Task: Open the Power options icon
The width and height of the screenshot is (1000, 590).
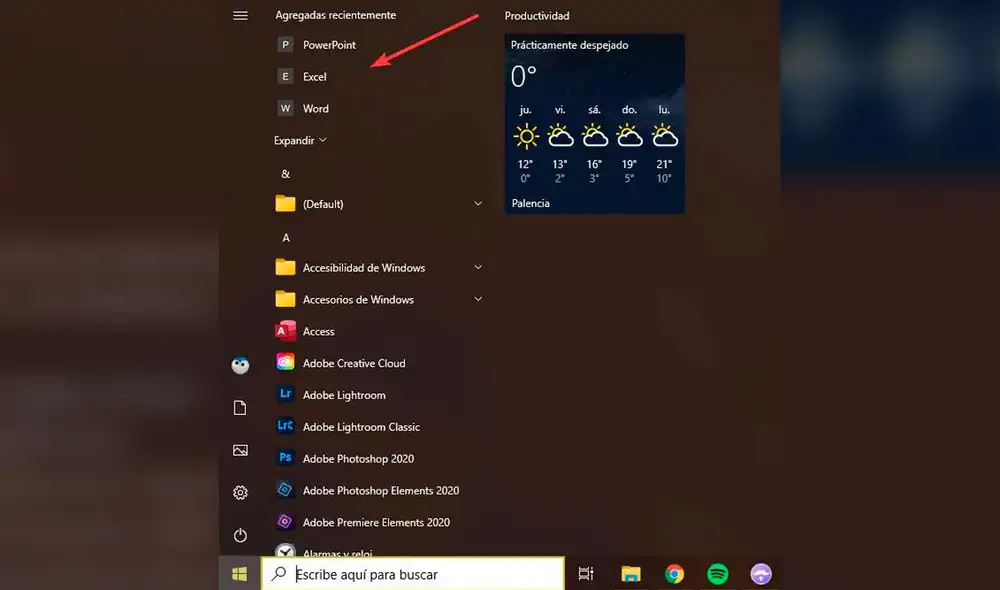Action: pyautogui.click(x=240, y=535)
